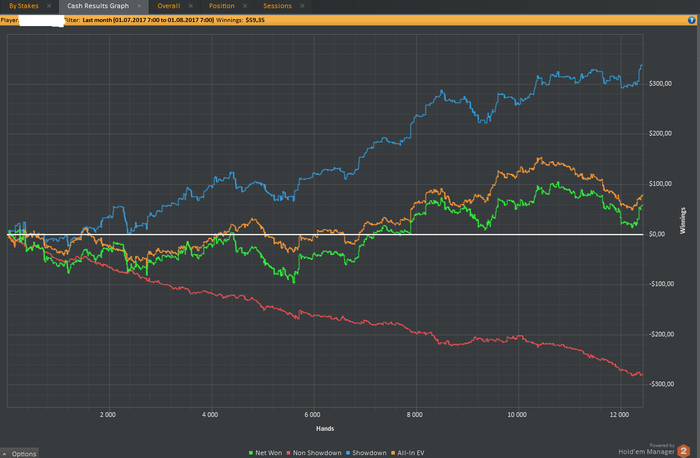
Task: Click the Showdown legend label
Action: tap(369, 453)
